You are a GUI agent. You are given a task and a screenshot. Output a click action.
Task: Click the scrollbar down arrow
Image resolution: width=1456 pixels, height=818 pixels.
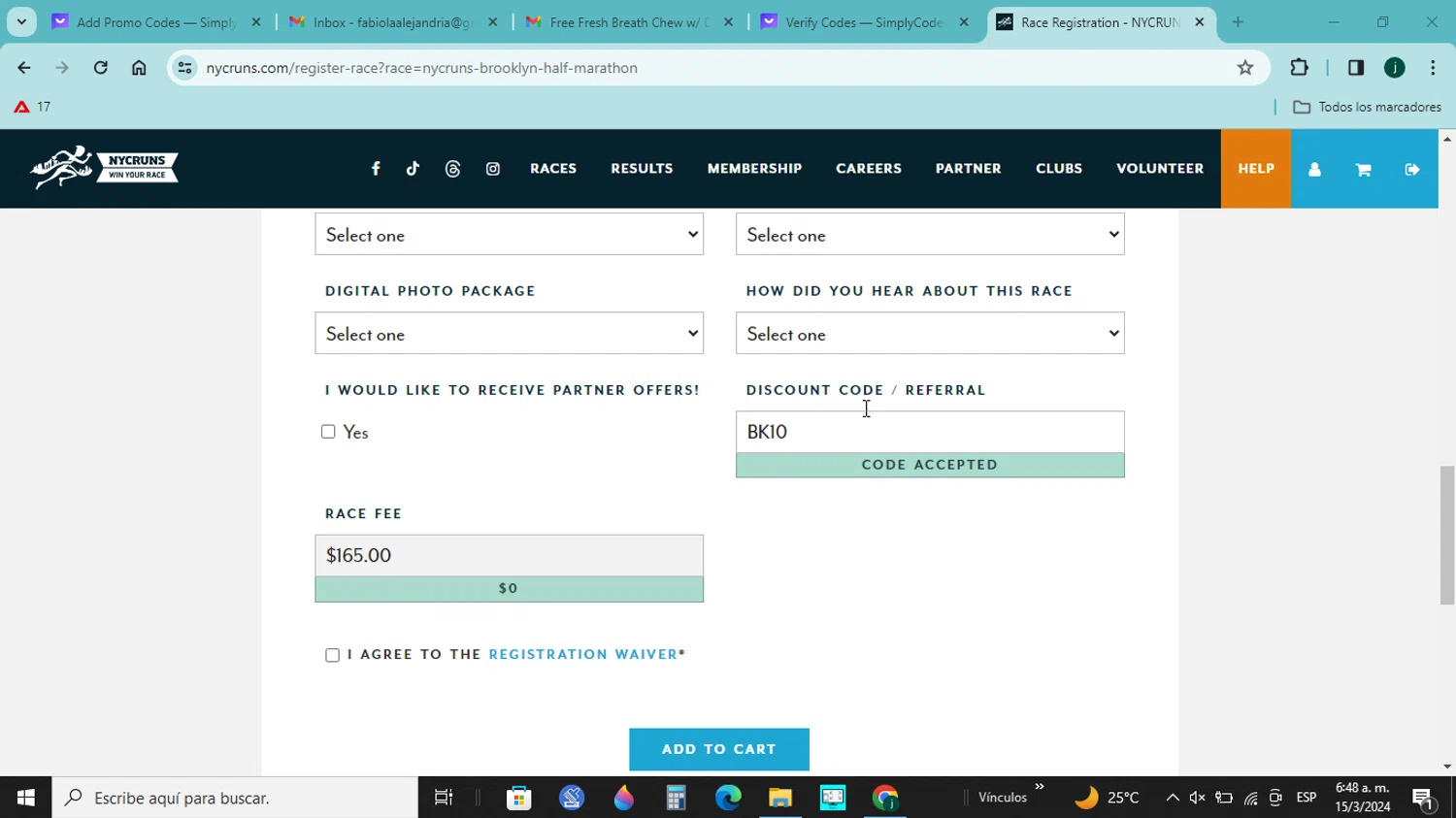[x=1446, y=767]
